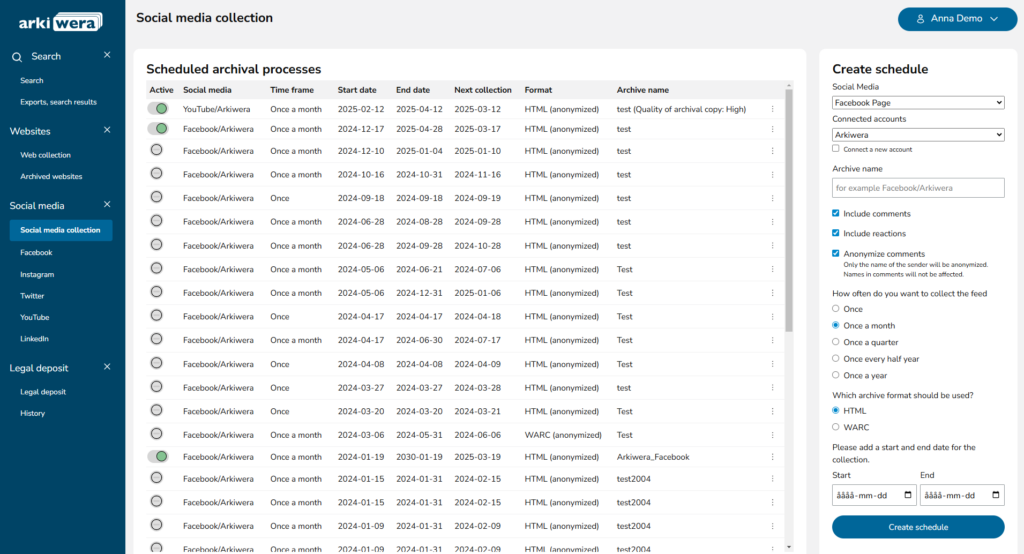Open Search sub-item in sidebar

click(x=31, y=81)
